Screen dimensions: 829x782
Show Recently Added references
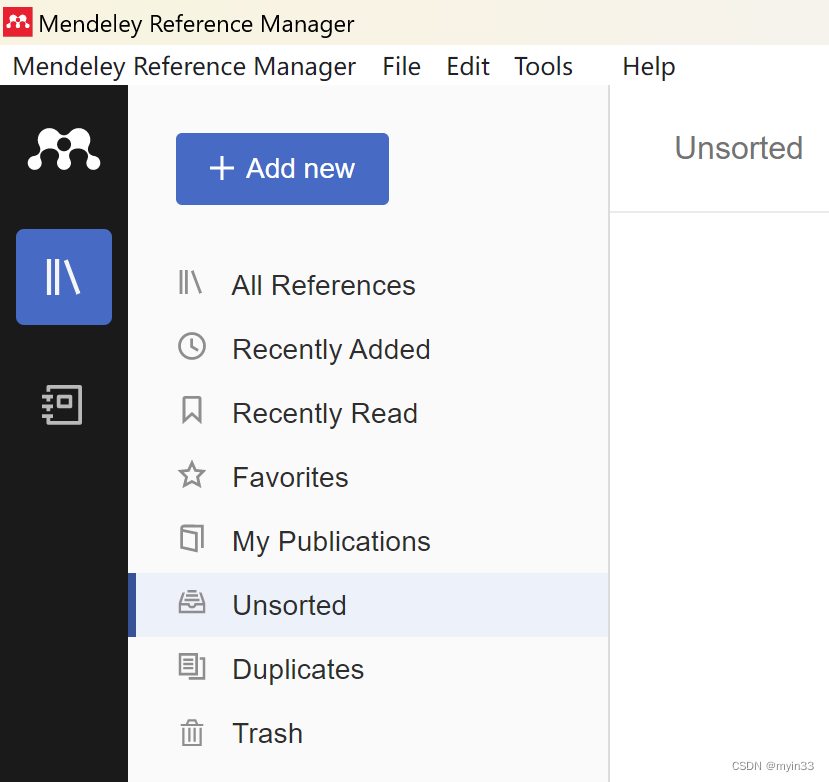pos(368,349)
